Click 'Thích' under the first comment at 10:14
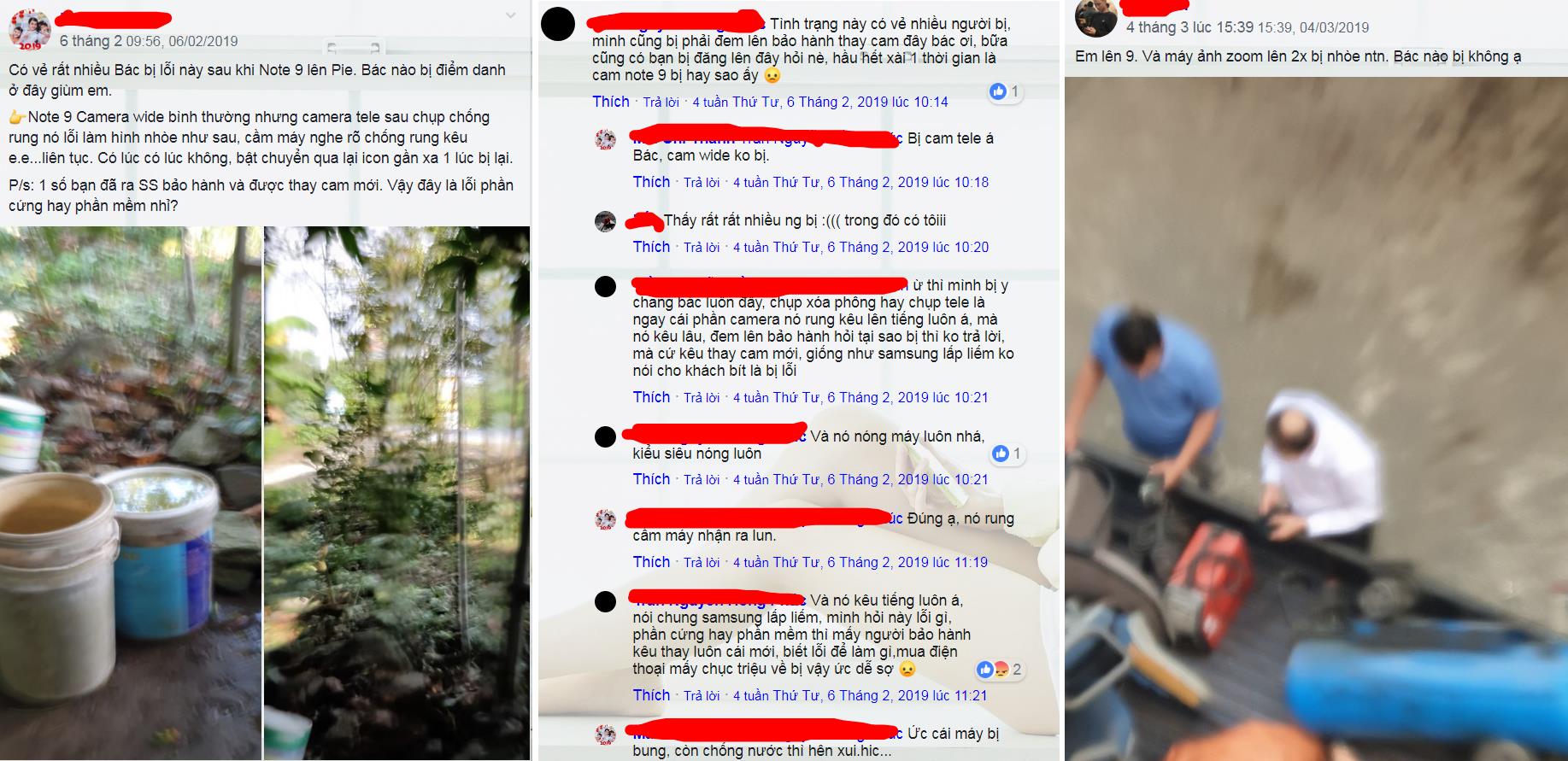The image size is (1568, 761). (611, 102)
